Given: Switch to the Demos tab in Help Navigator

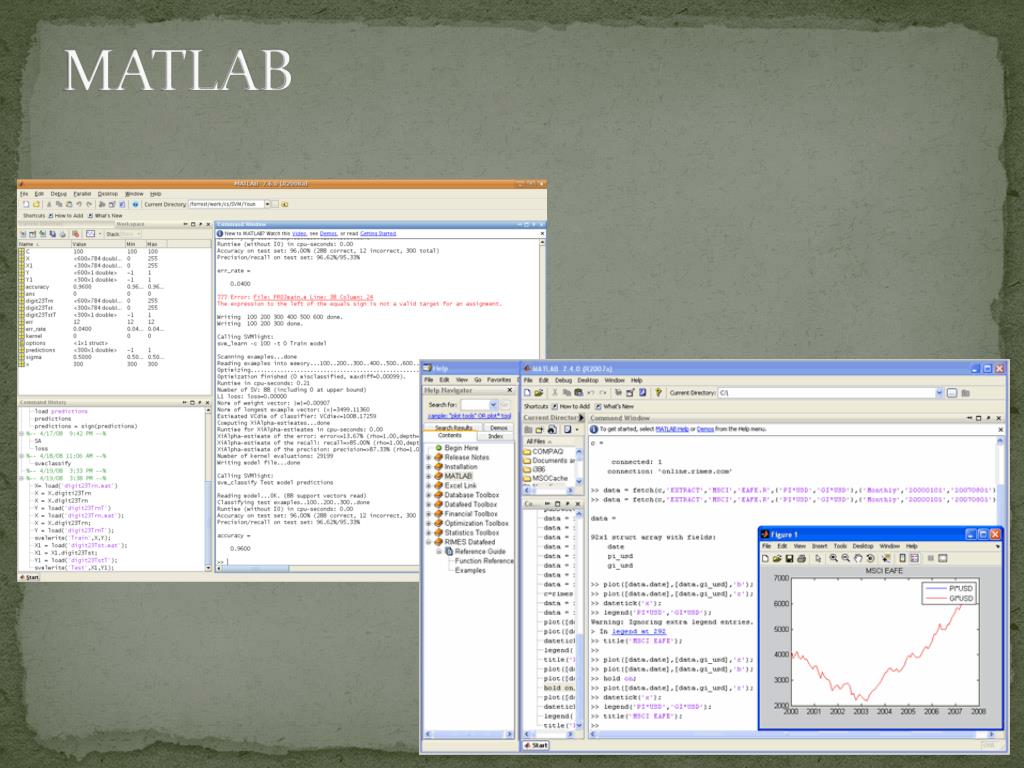Looking at the screenshot, I should click(x=499, y=428).
